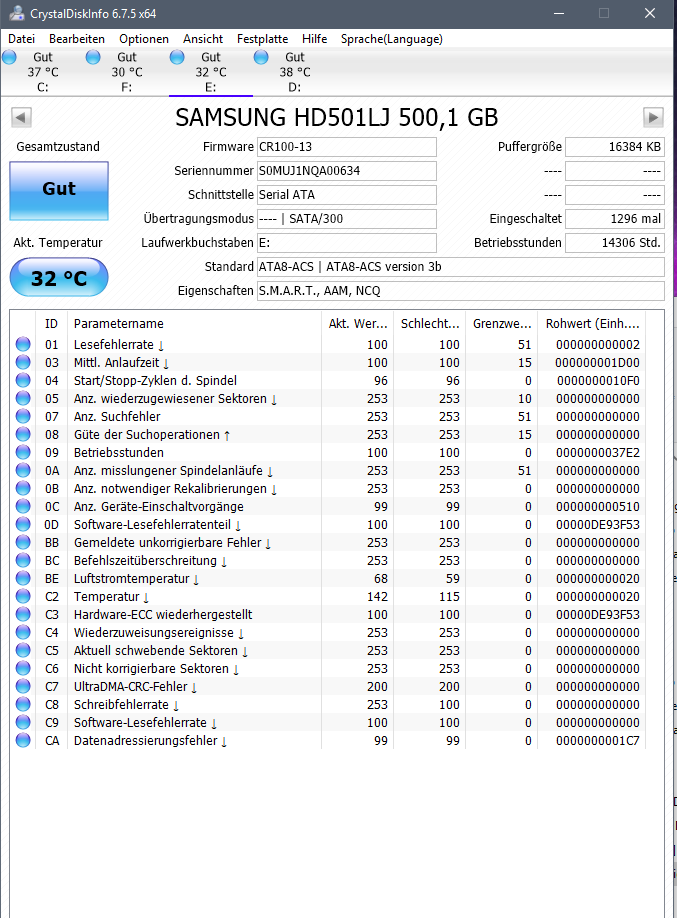The width and height of the screenshot is (677, 918).
Task: Open the Bearbeiten menu
Action: pos(77,39)
